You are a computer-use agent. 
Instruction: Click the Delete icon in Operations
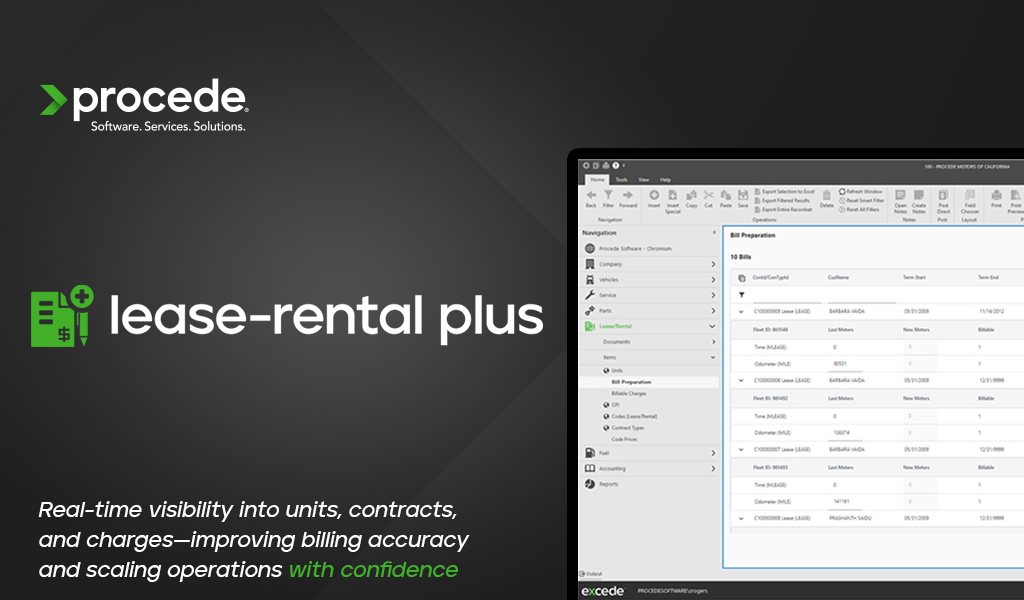826,198
